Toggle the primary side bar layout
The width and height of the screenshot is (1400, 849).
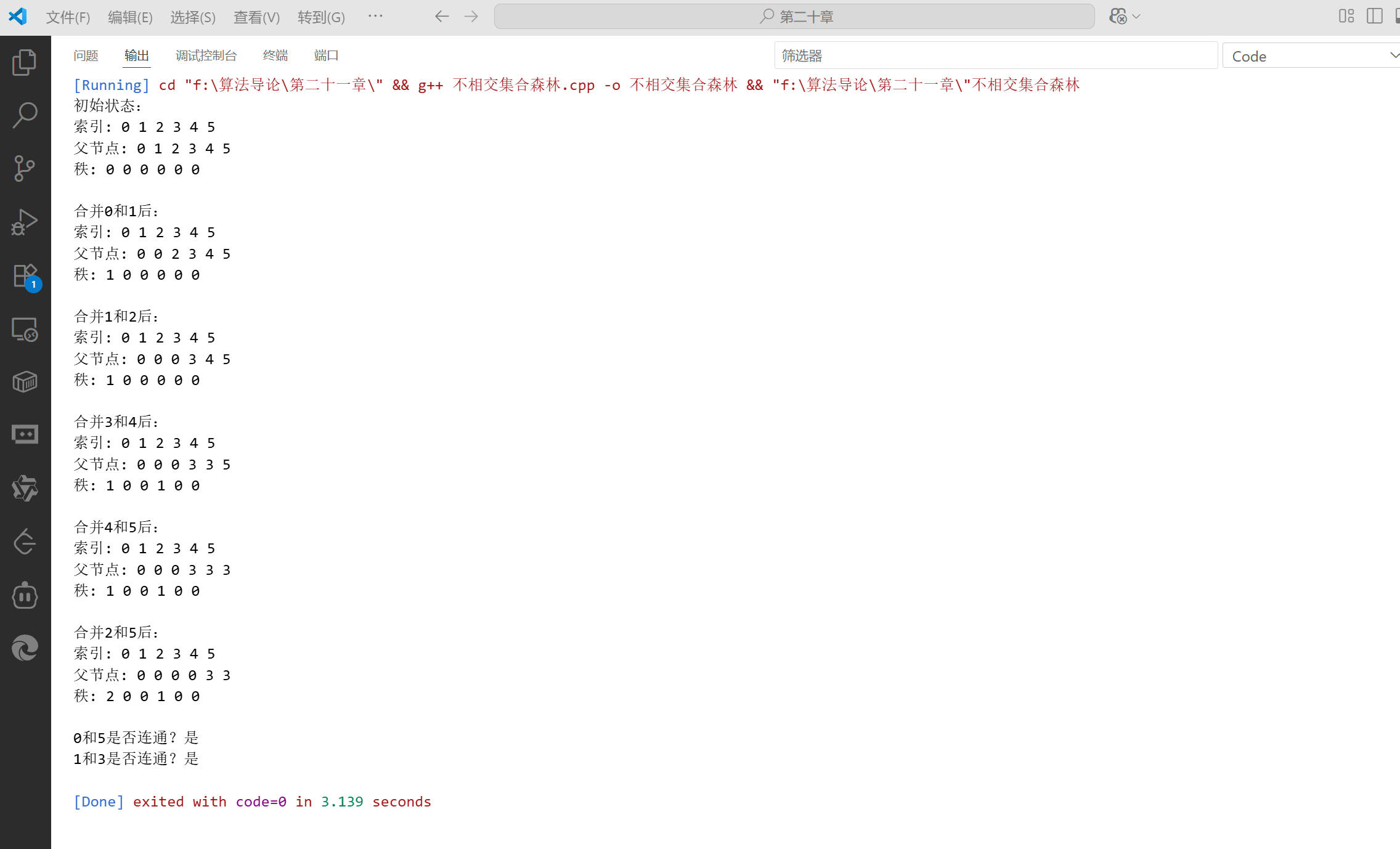(x=1374, y=16)
